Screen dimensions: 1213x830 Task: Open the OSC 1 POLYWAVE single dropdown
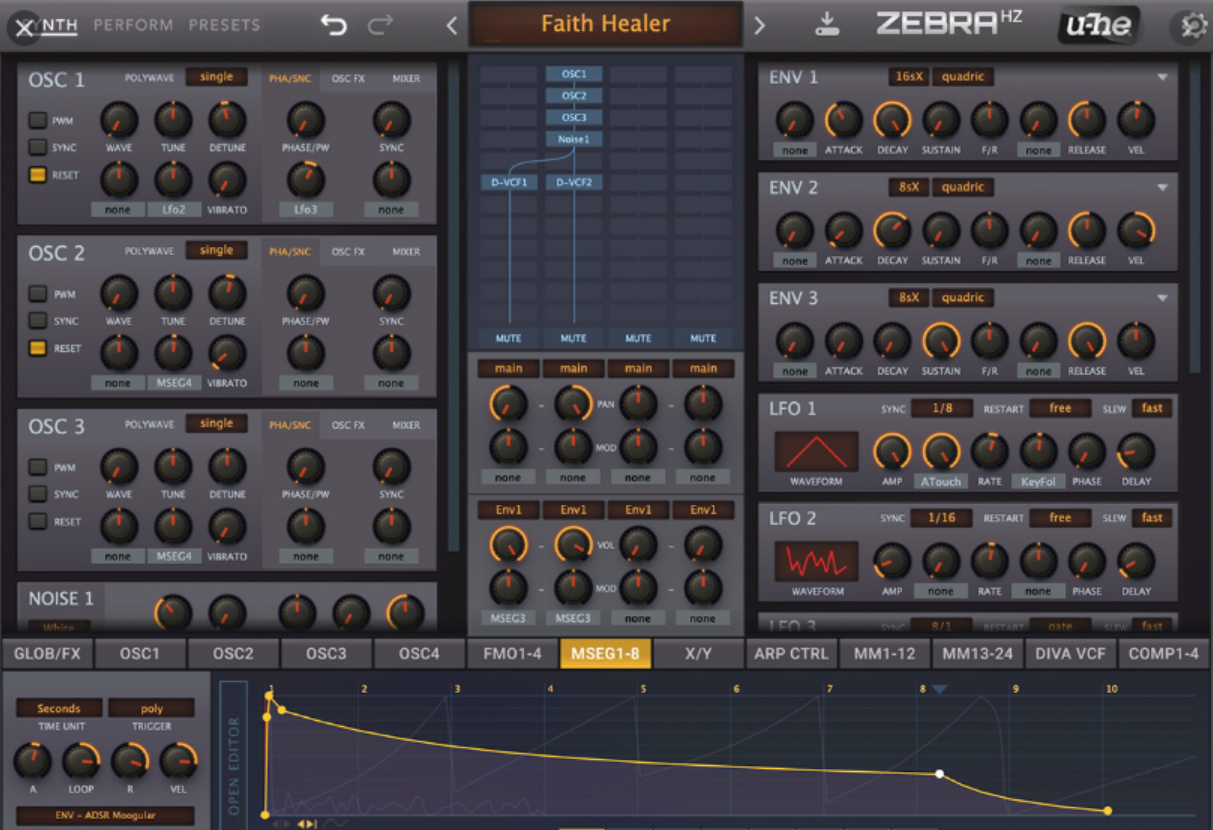[216, 77]
